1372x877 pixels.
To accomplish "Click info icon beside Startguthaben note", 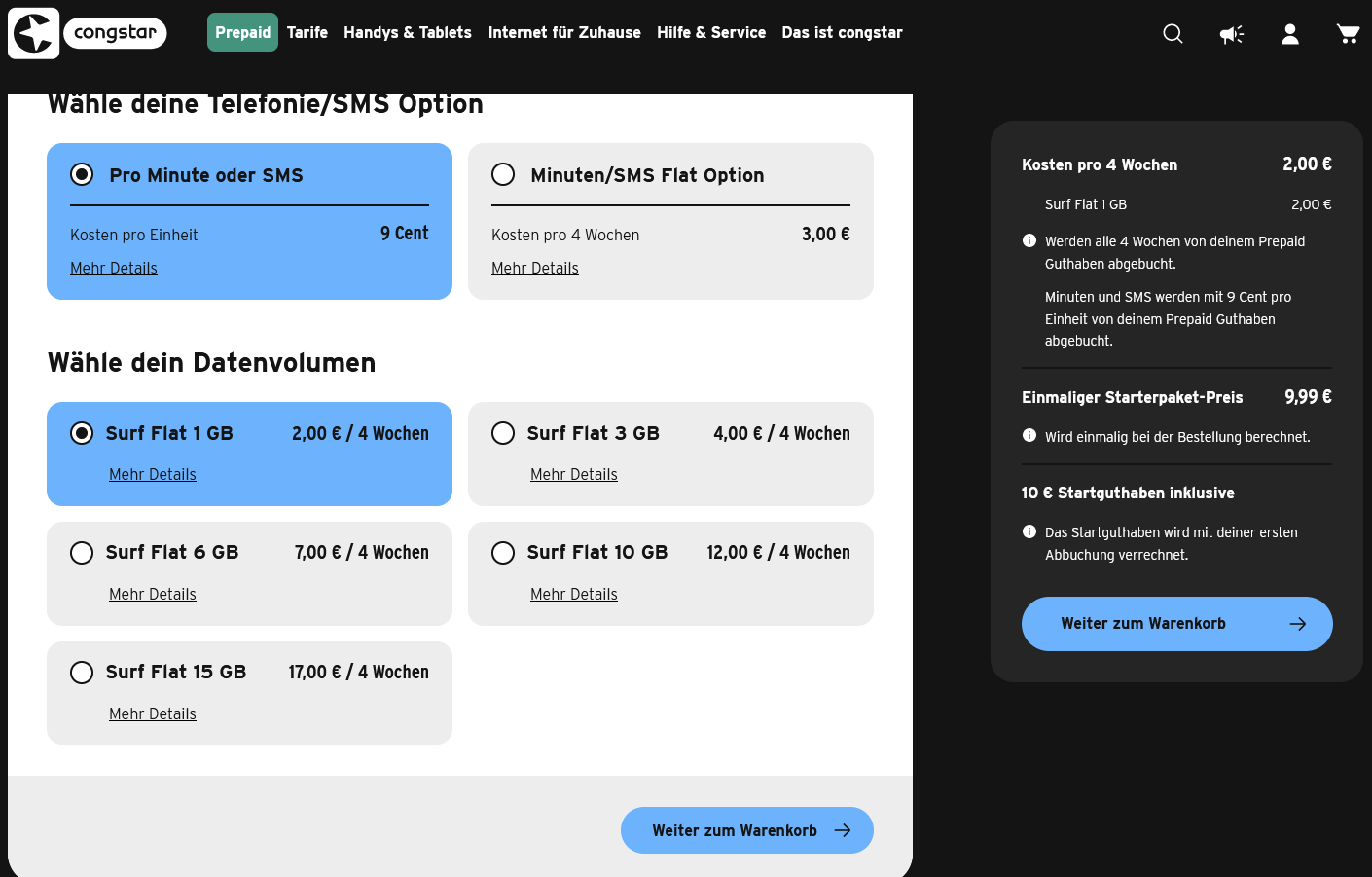I will tap(1029, 531).
